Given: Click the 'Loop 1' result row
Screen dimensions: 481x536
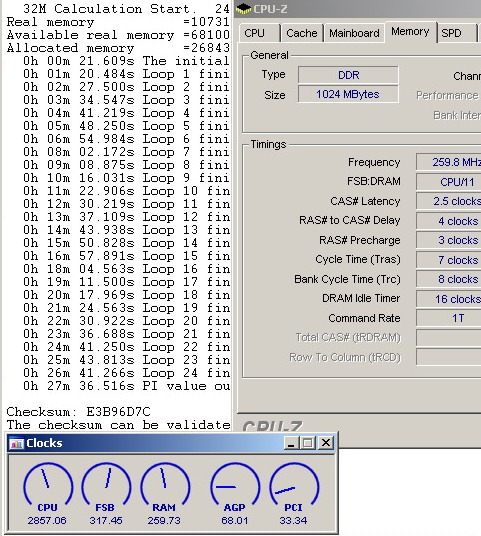Looking at the screenshot, I should (126, 74).
